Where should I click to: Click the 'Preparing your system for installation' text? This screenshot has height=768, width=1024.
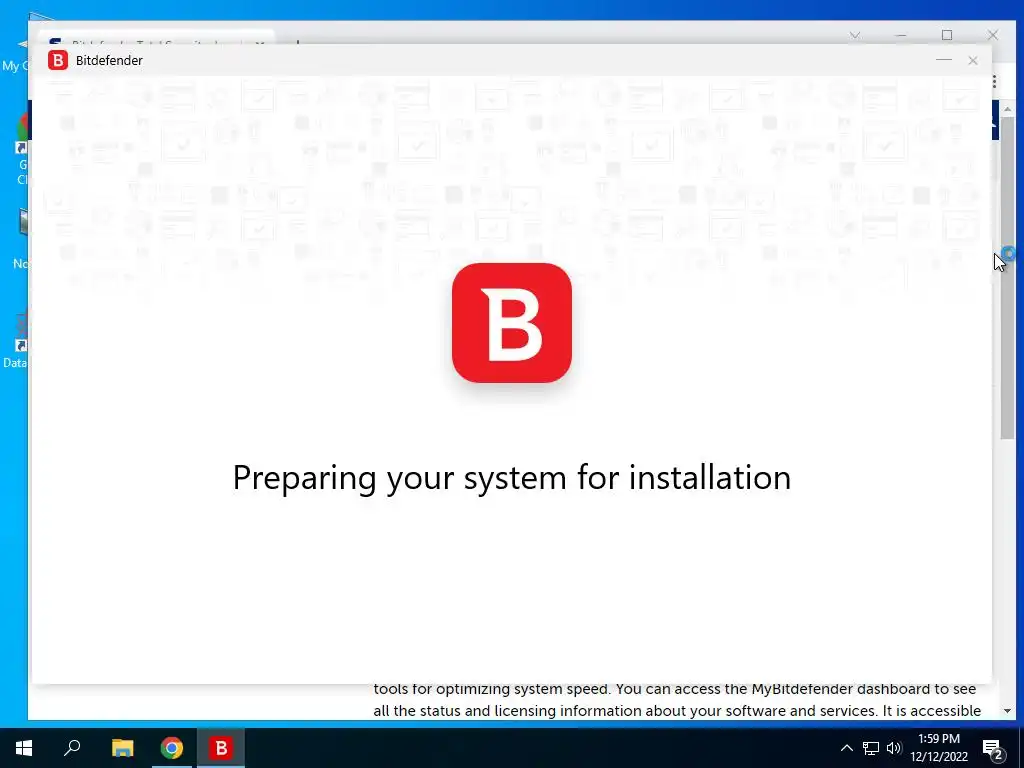click(511, 478)
